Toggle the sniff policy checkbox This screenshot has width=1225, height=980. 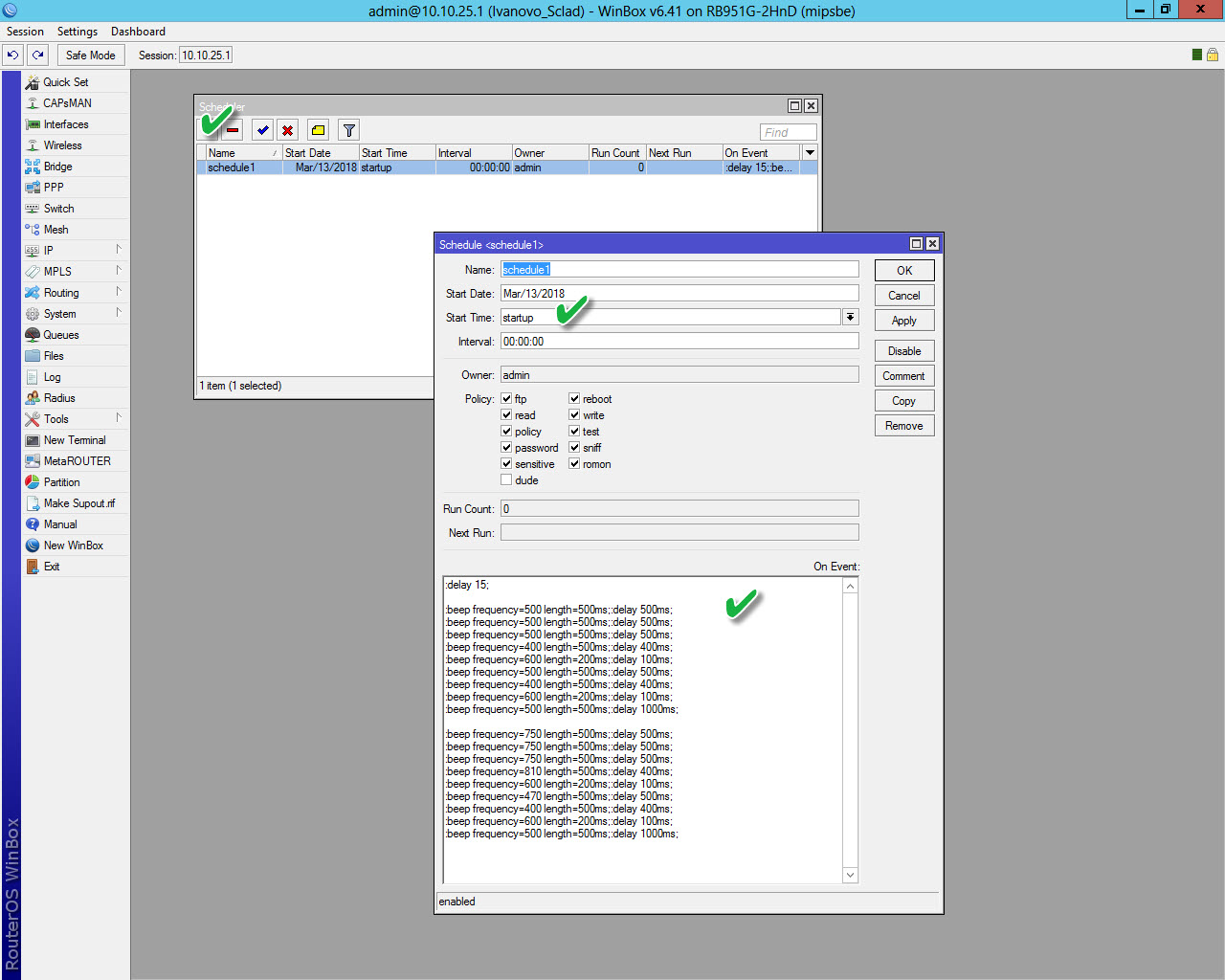coord(574,448)
